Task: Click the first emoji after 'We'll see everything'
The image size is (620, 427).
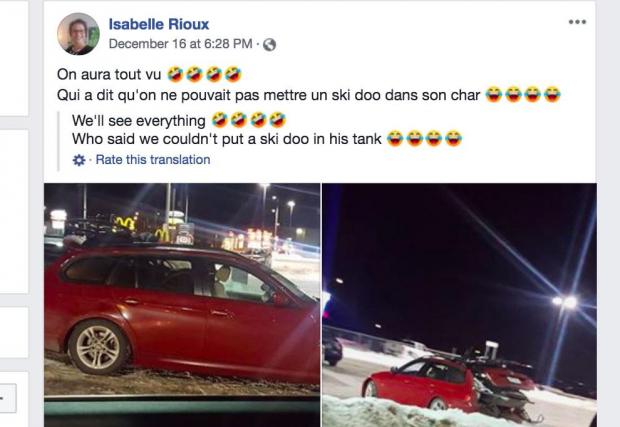Action: 219,120
